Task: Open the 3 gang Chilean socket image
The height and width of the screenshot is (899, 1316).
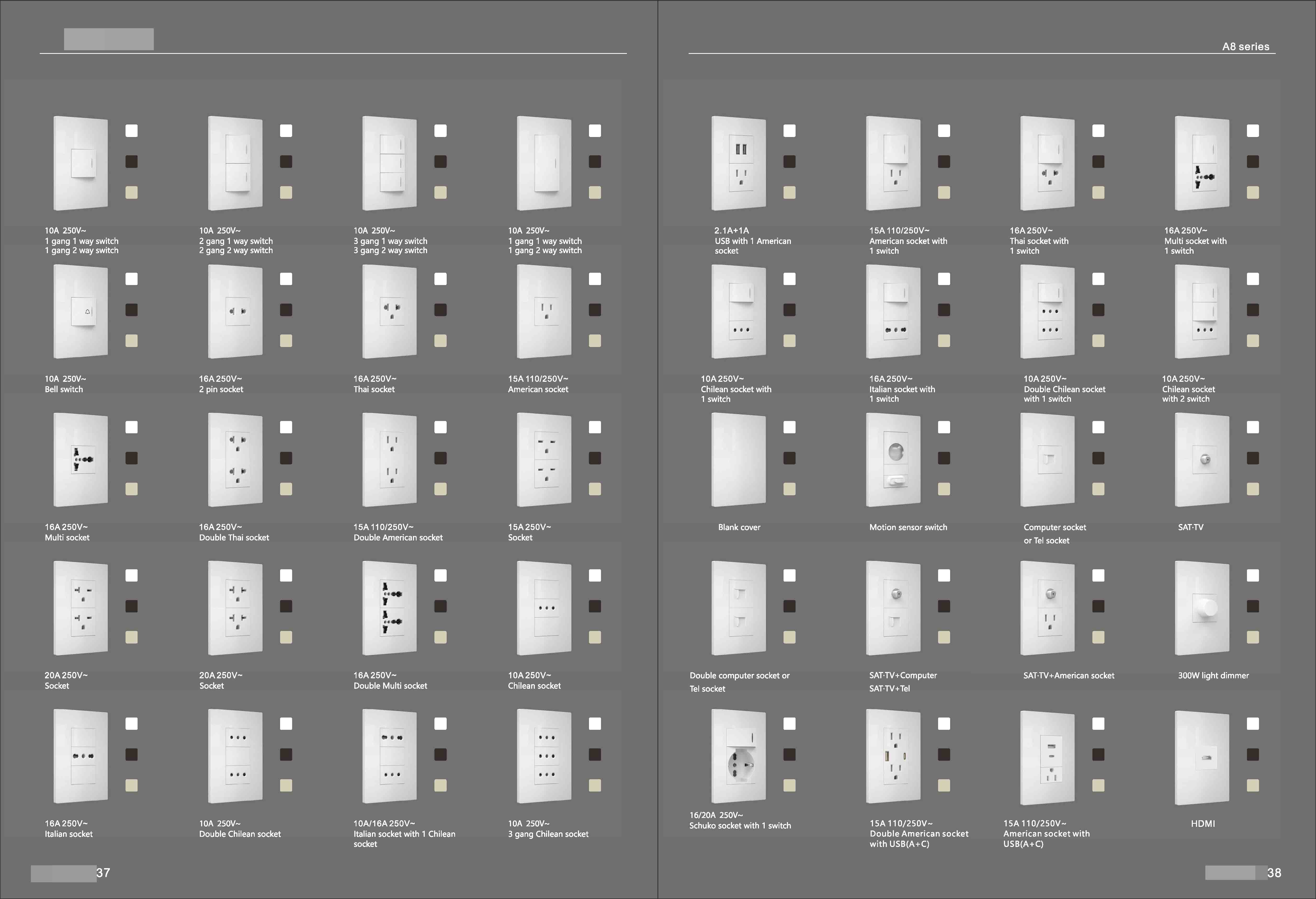Action: 544,756
